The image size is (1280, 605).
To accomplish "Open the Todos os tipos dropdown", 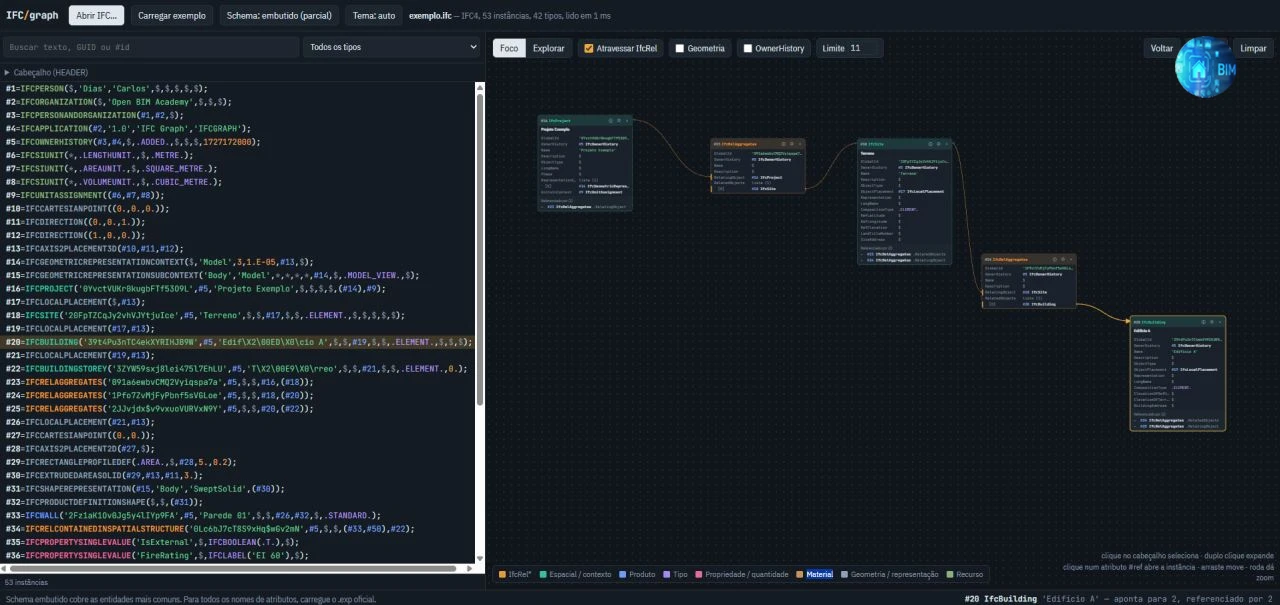I will pos(392,47).
